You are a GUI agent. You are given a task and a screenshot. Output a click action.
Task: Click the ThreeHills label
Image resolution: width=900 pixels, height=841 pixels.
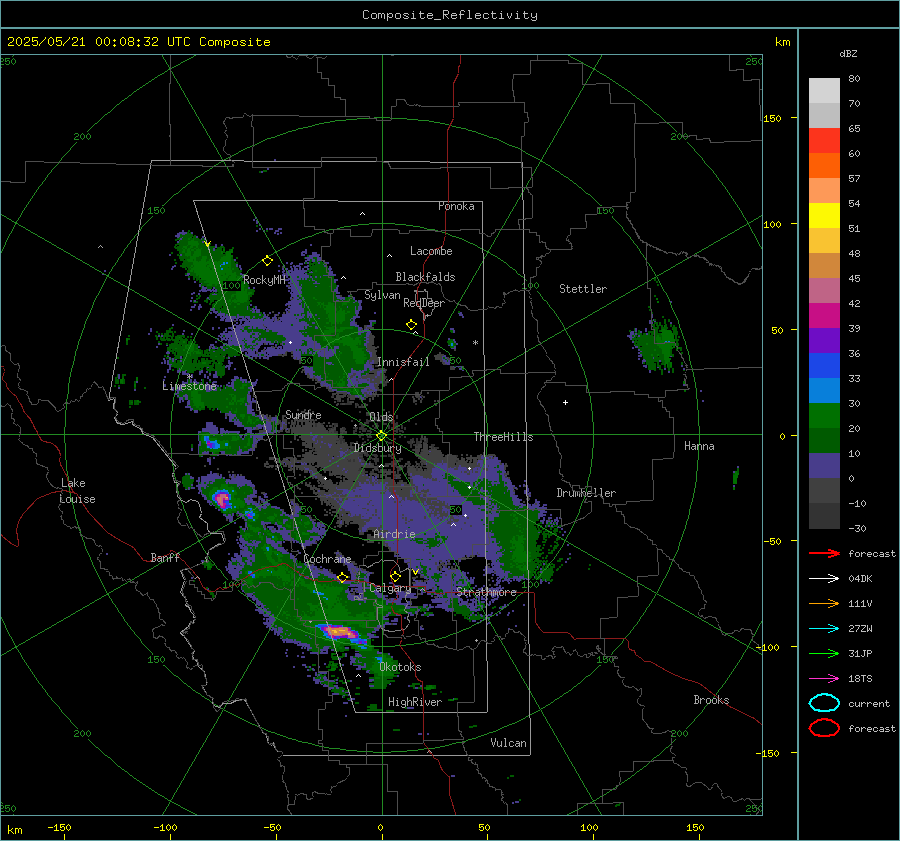point(503,437)
